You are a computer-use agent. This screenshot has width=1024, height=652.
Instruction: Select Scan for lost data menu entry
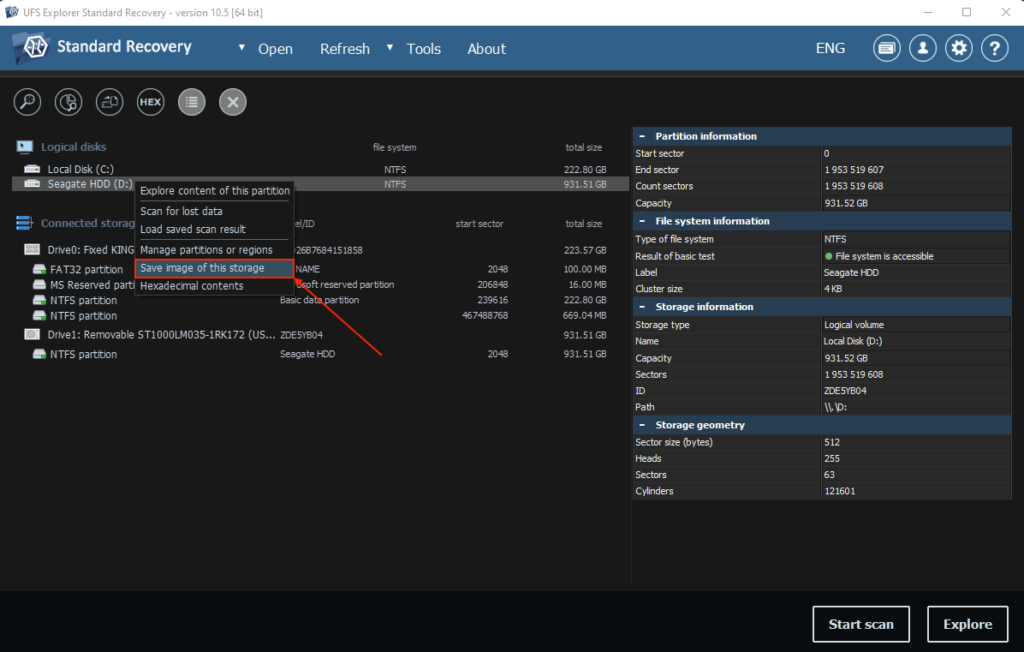181,211
